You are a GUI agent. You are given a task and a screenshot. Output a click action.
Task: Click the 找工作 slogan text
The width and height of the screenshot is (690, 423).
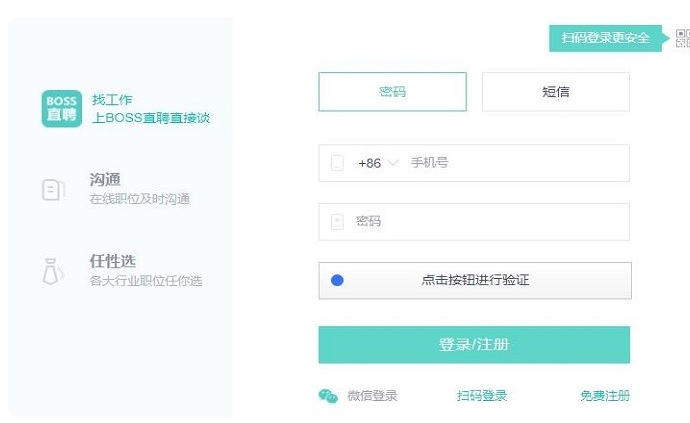(x=112, y=99)
